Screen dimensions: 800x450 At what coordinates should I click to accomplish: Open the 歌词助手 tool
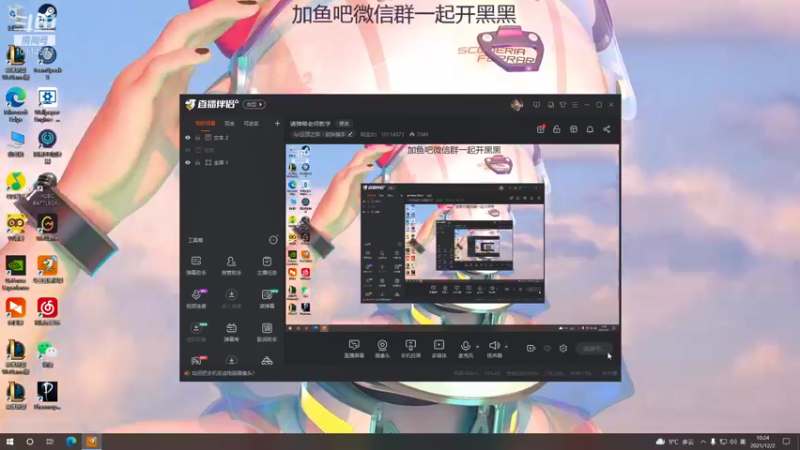266,332
